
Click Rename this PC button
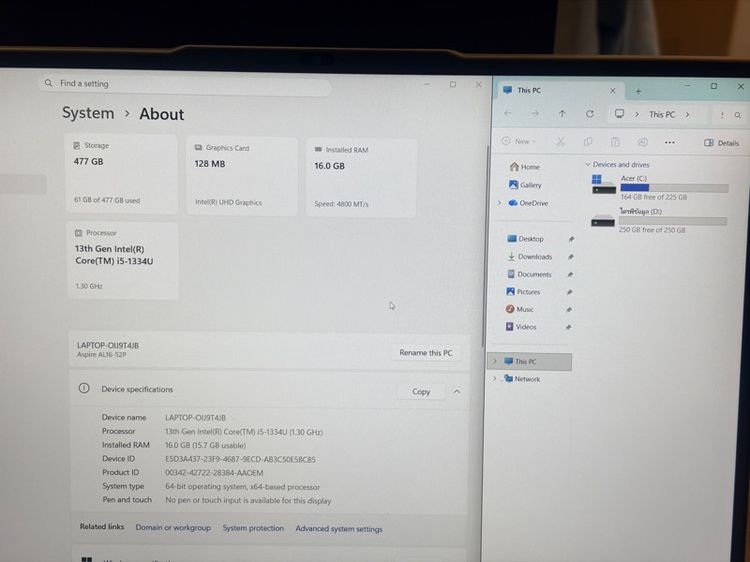[x=426, y=353]
